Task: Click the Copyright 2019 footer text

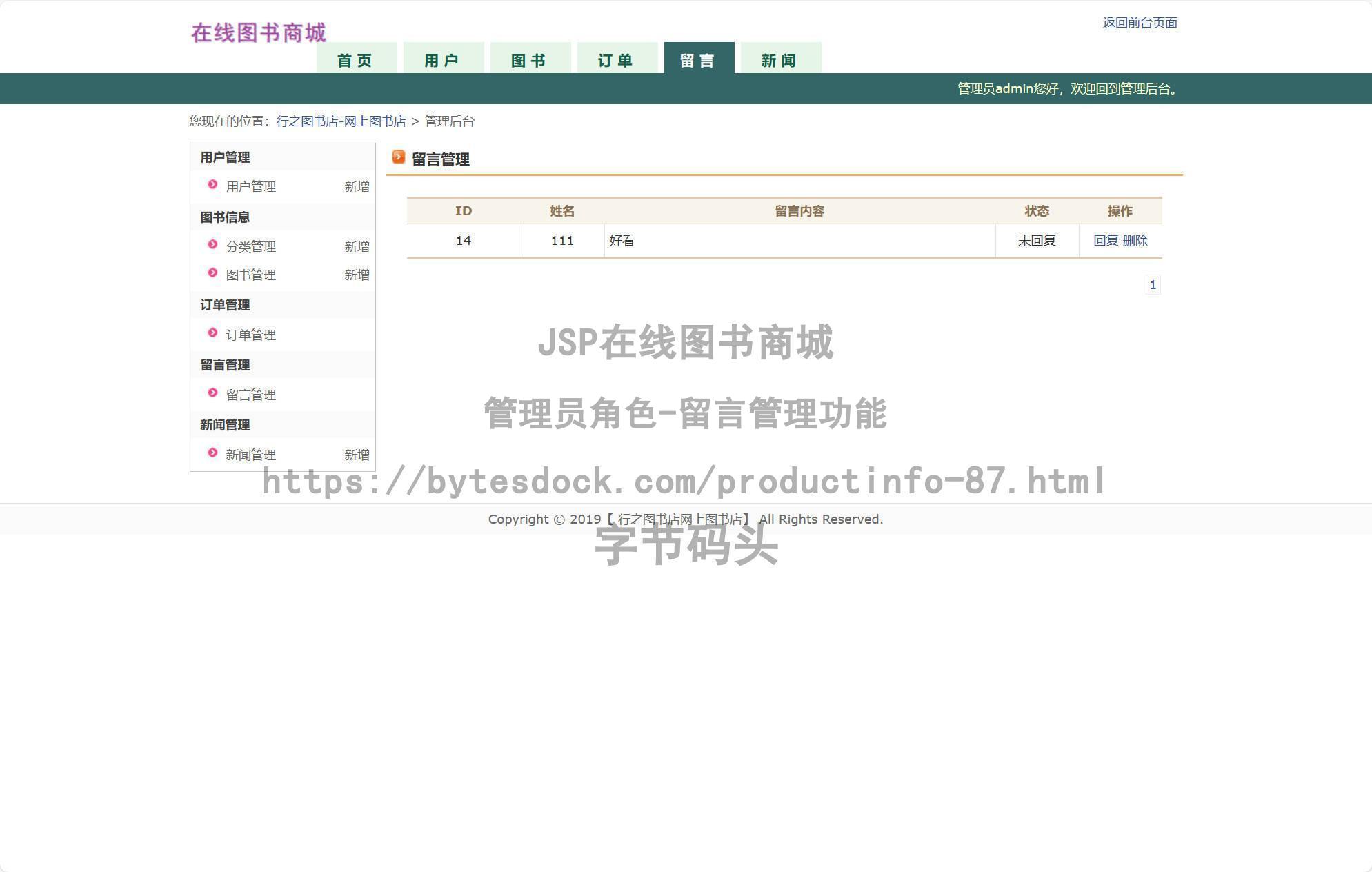Action: [x=686, y=519]
